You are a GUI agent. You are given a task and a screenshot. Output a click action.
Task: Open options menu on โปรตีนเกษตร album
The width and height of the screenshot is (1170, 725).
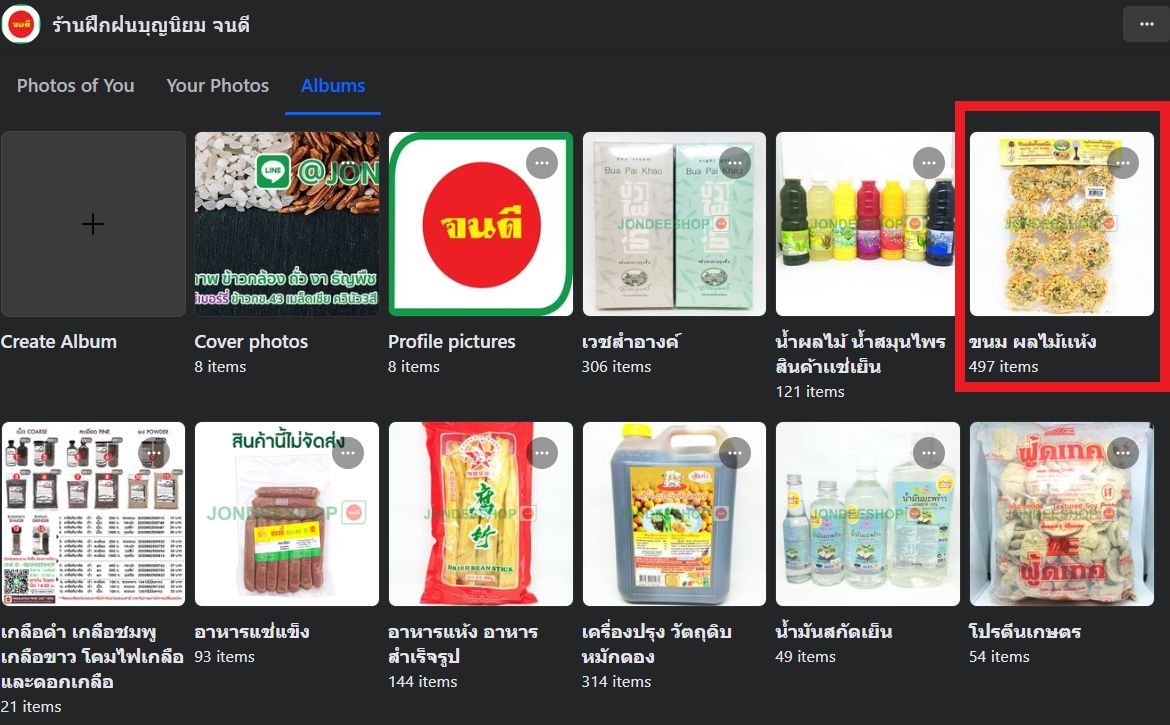[x=1123, y=453]
